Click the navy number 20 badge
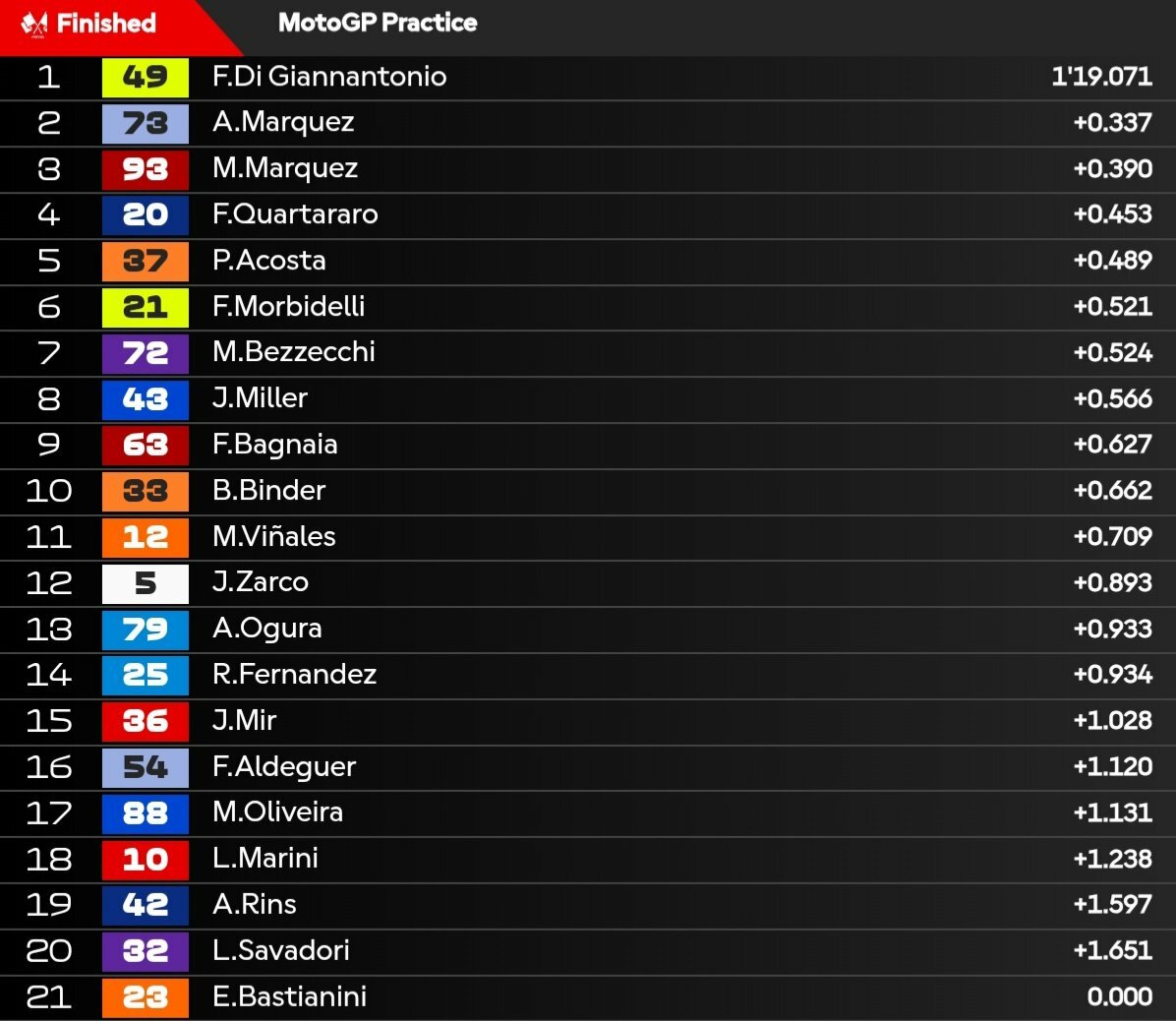 tap(146, 214)
